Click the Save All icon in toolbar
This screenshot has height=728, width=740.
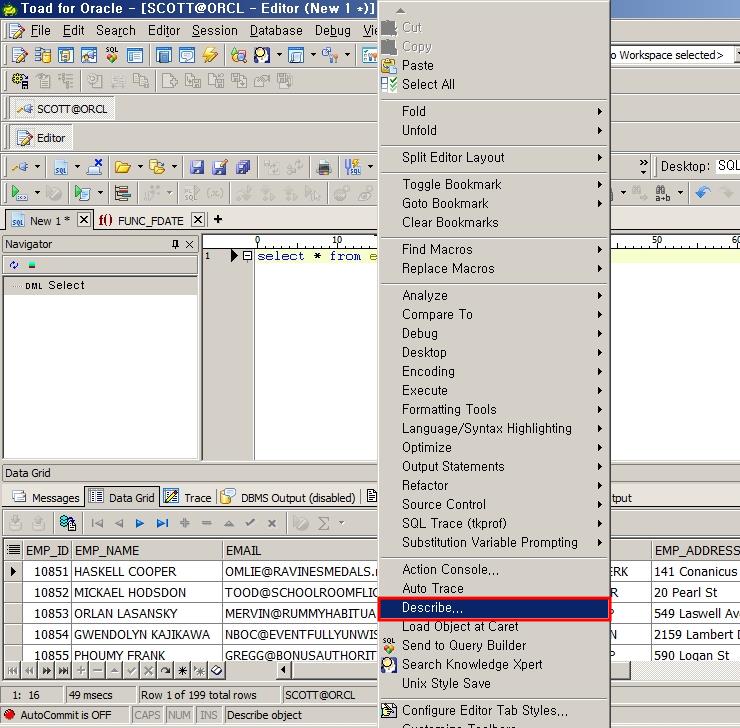point(243,167)
